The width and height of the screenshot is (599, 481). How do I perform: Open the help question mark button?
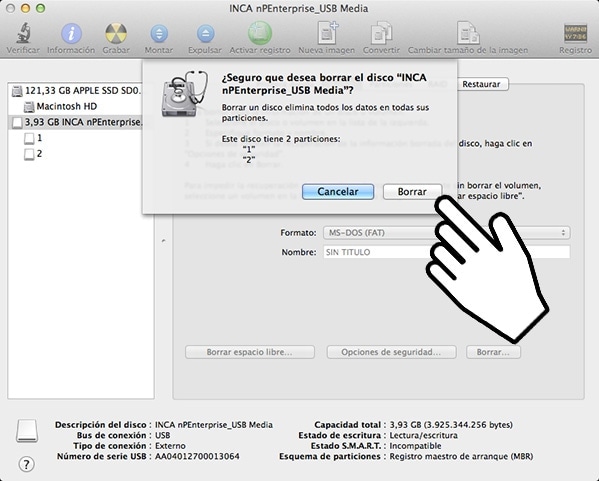[26, 464]
